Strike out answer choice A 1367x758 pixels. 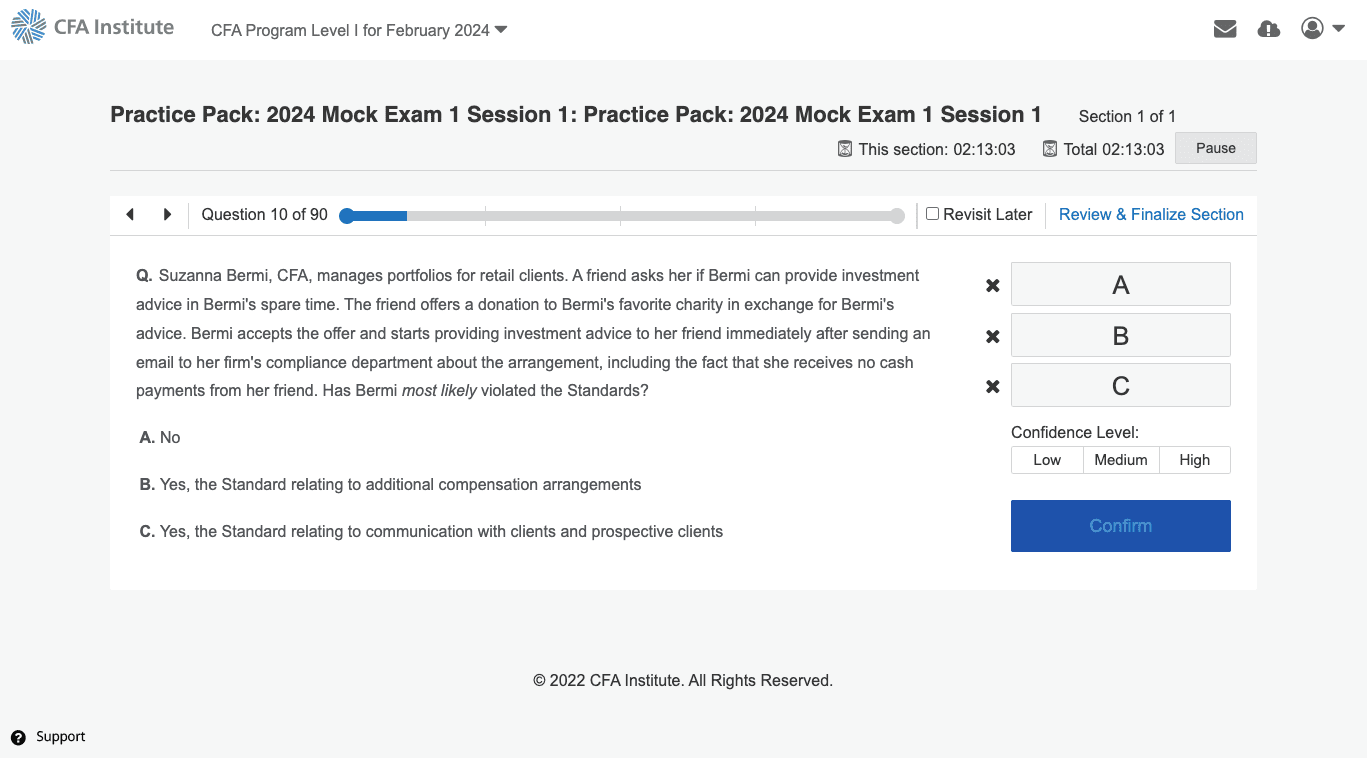pos(991,285)
